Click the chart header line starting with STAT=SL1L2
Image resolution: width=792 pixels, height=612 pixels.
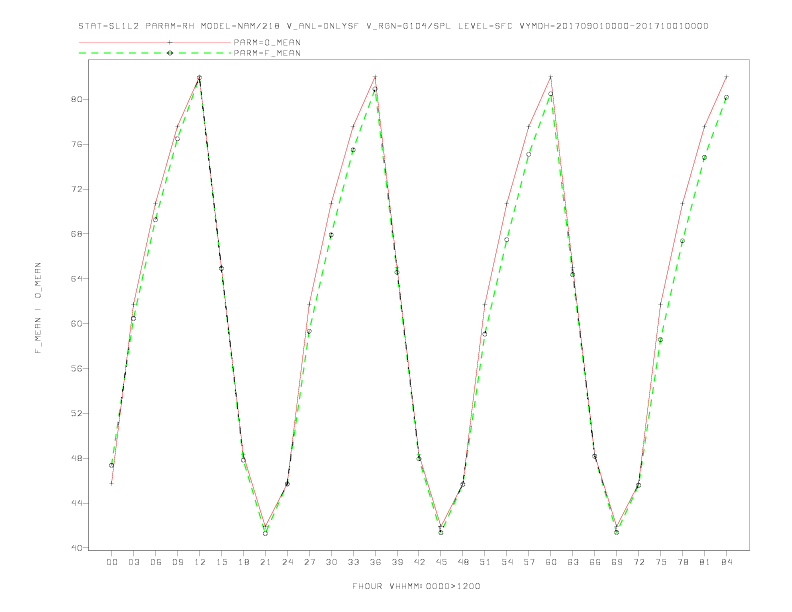393,26
